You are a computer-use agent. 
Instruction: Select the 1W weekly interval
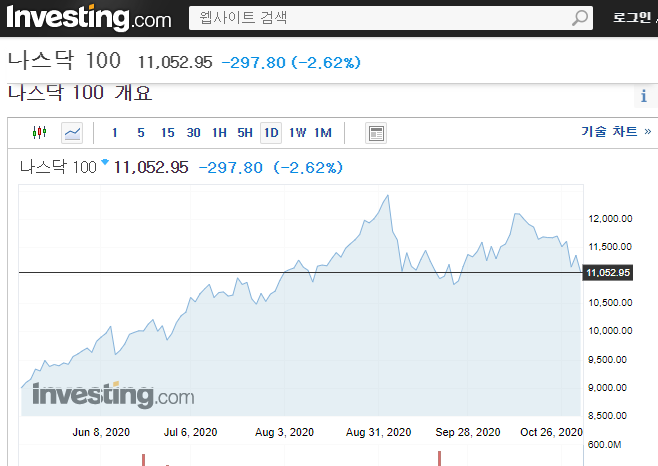298,133
